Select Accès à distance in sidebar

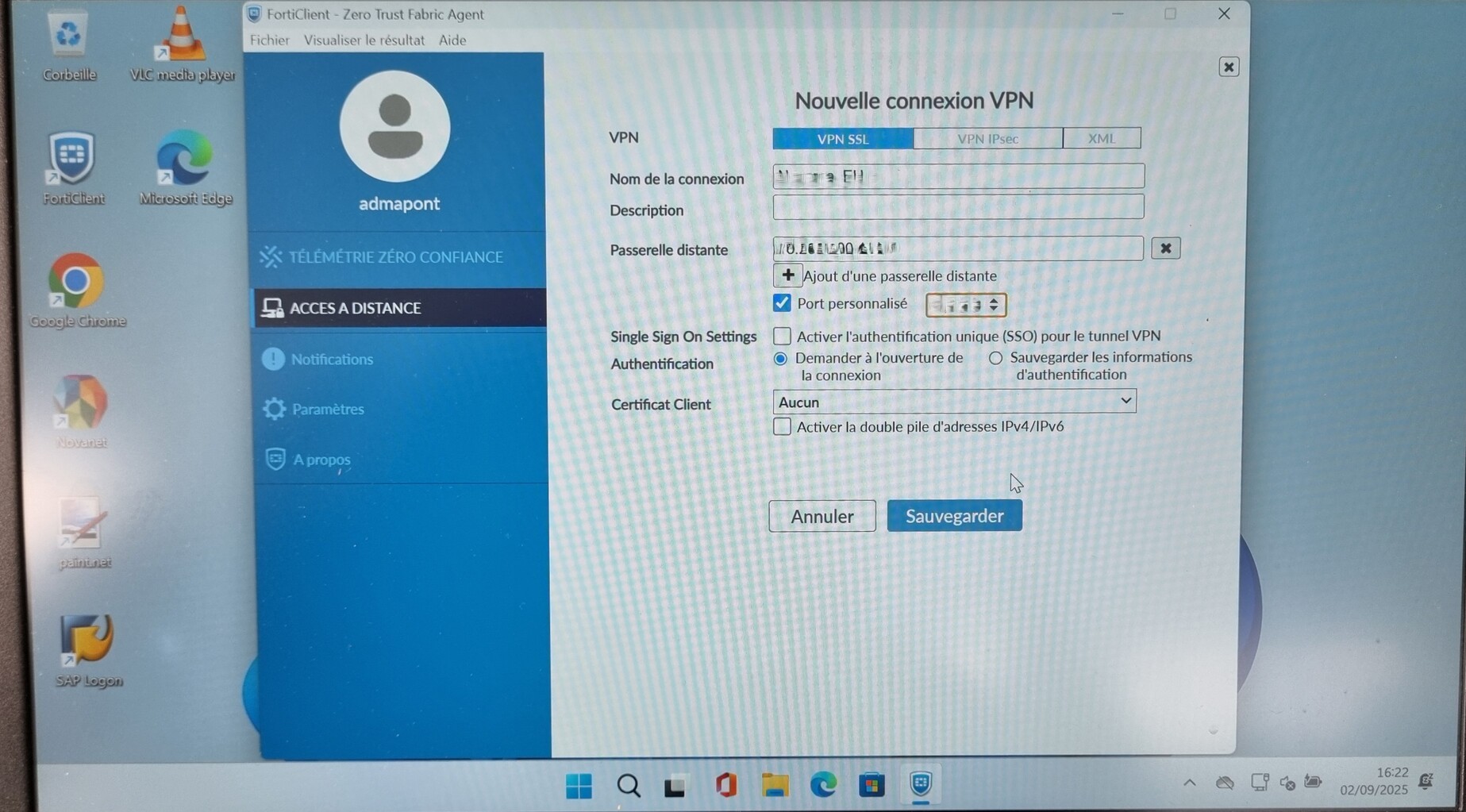pos(355,308)
